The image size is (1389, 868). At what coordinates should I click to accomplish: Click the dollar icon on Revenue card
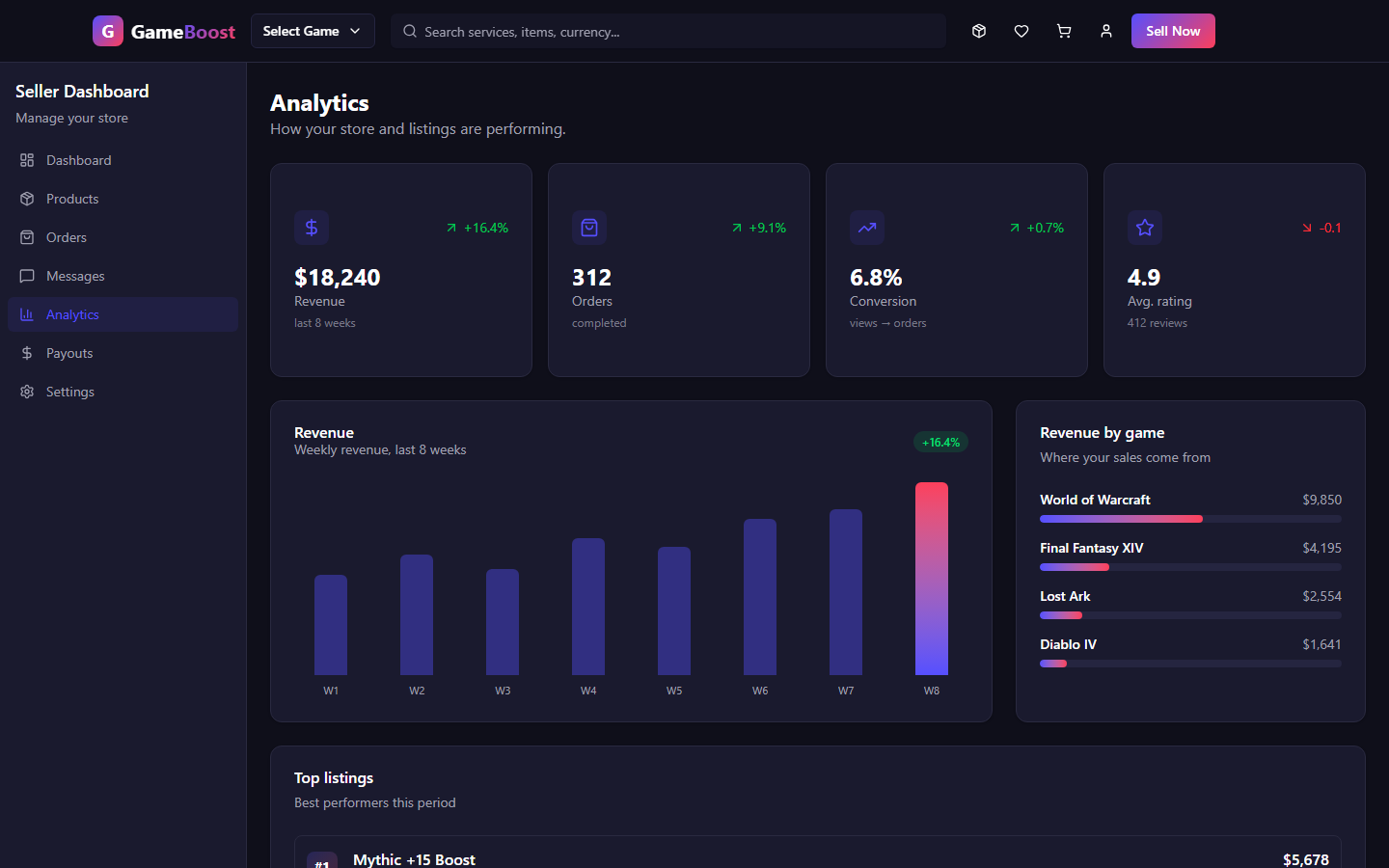[x=312, y=228]
